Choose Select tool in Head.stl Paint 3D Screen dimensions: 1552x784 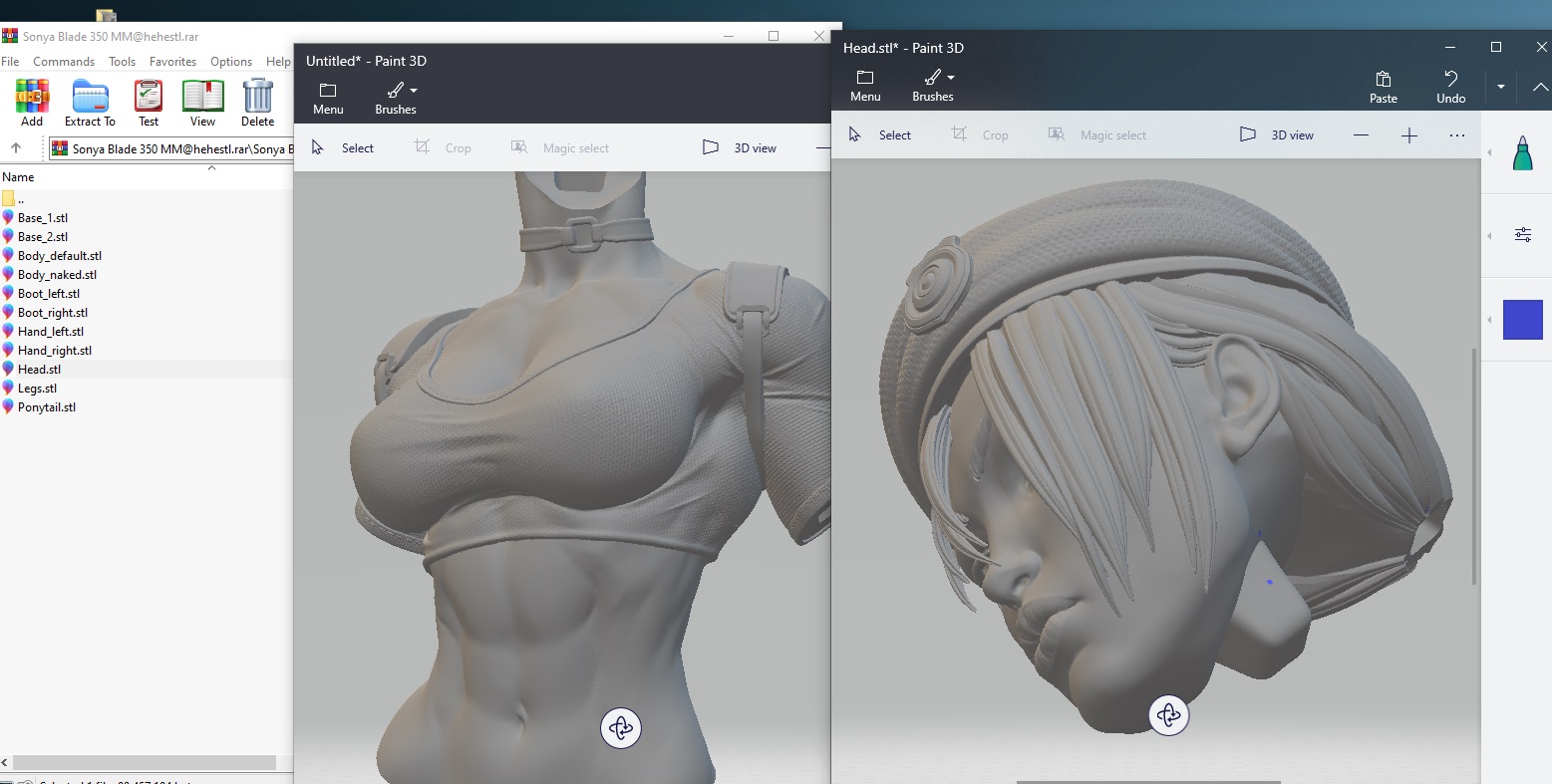tap(880, 134)
